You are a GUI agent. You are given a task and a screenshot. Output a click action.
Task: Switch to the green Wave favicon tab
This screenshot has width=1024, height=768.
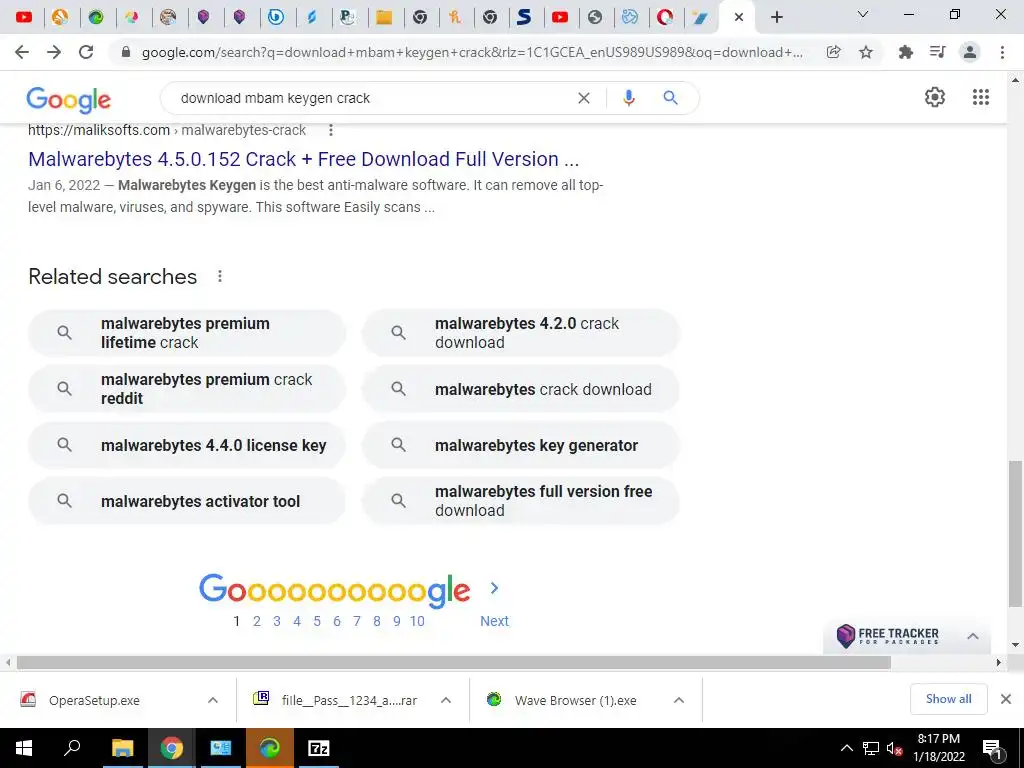click(x=97, y=18)
